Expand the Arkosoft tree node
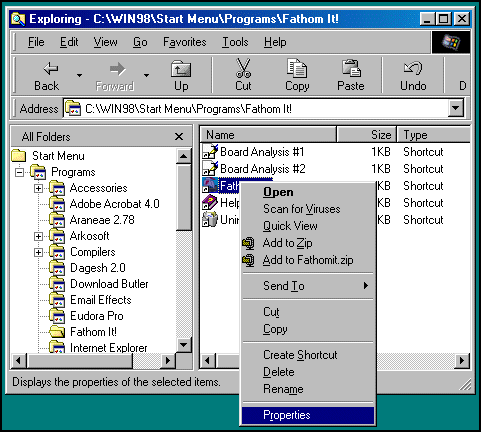The height and width of the screenshot is (432, 481). 38,236
